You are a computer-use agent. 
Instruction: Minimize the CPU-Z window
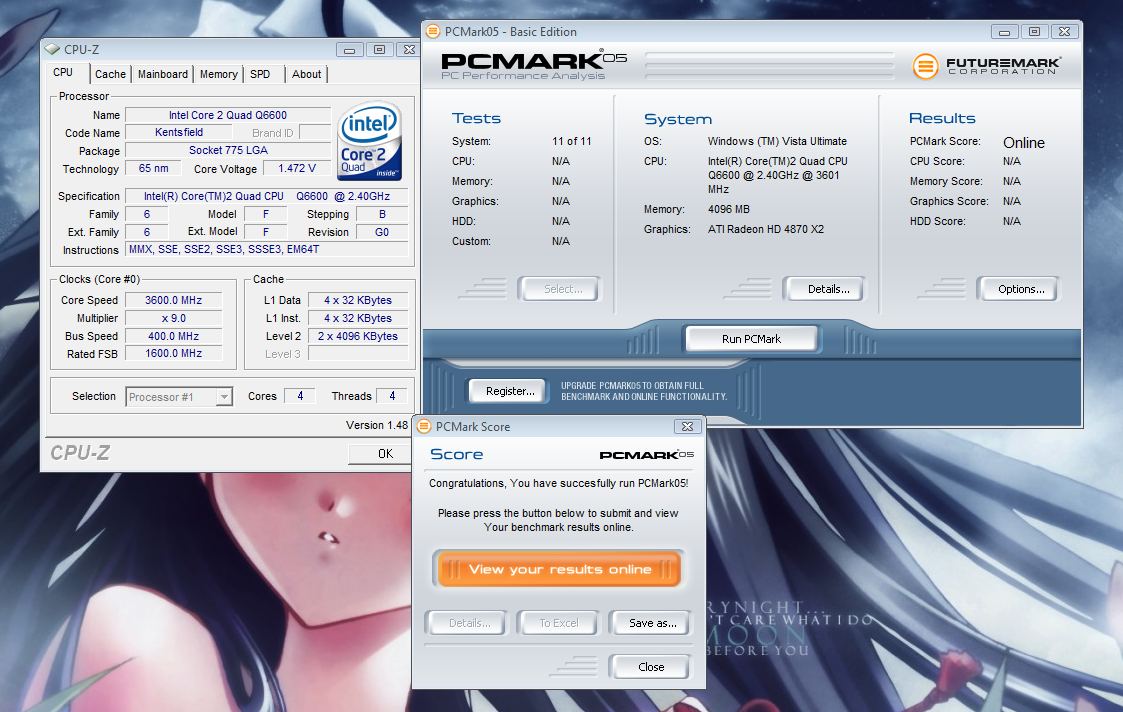[x=350, y=49]
